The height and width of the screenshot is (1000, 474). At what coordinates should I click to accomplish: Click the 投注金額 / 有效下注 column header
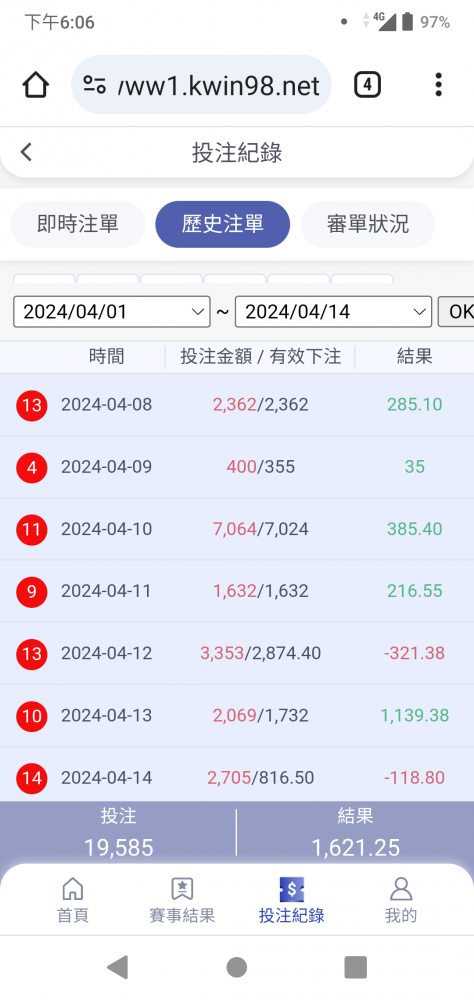(x=260, y=357)
